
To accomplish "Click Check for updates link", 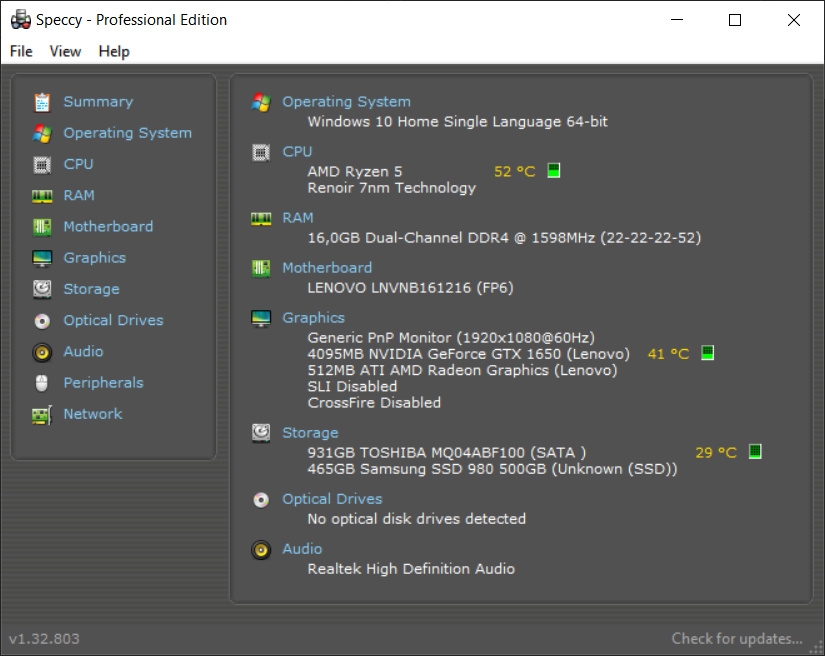I will 737,639.
